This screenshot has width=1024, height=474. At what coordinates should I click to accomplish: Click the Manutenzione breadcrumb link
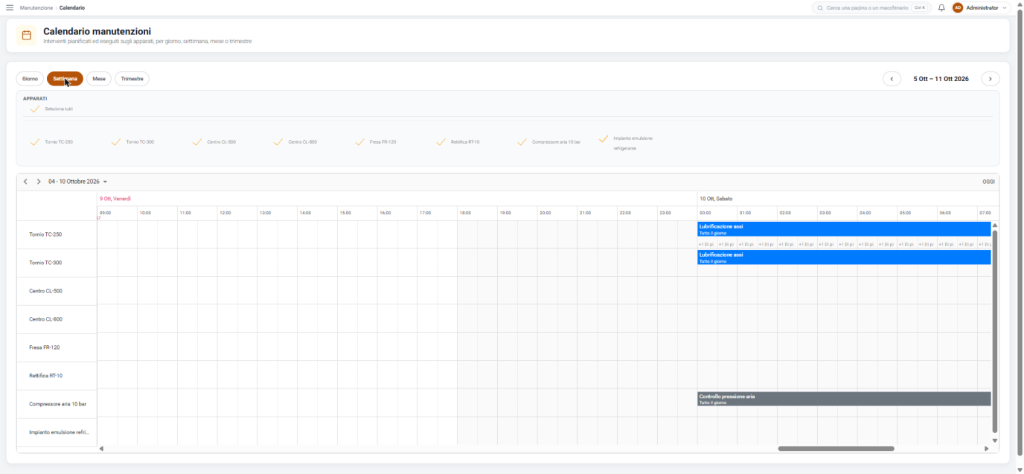(x=36, y=8)
